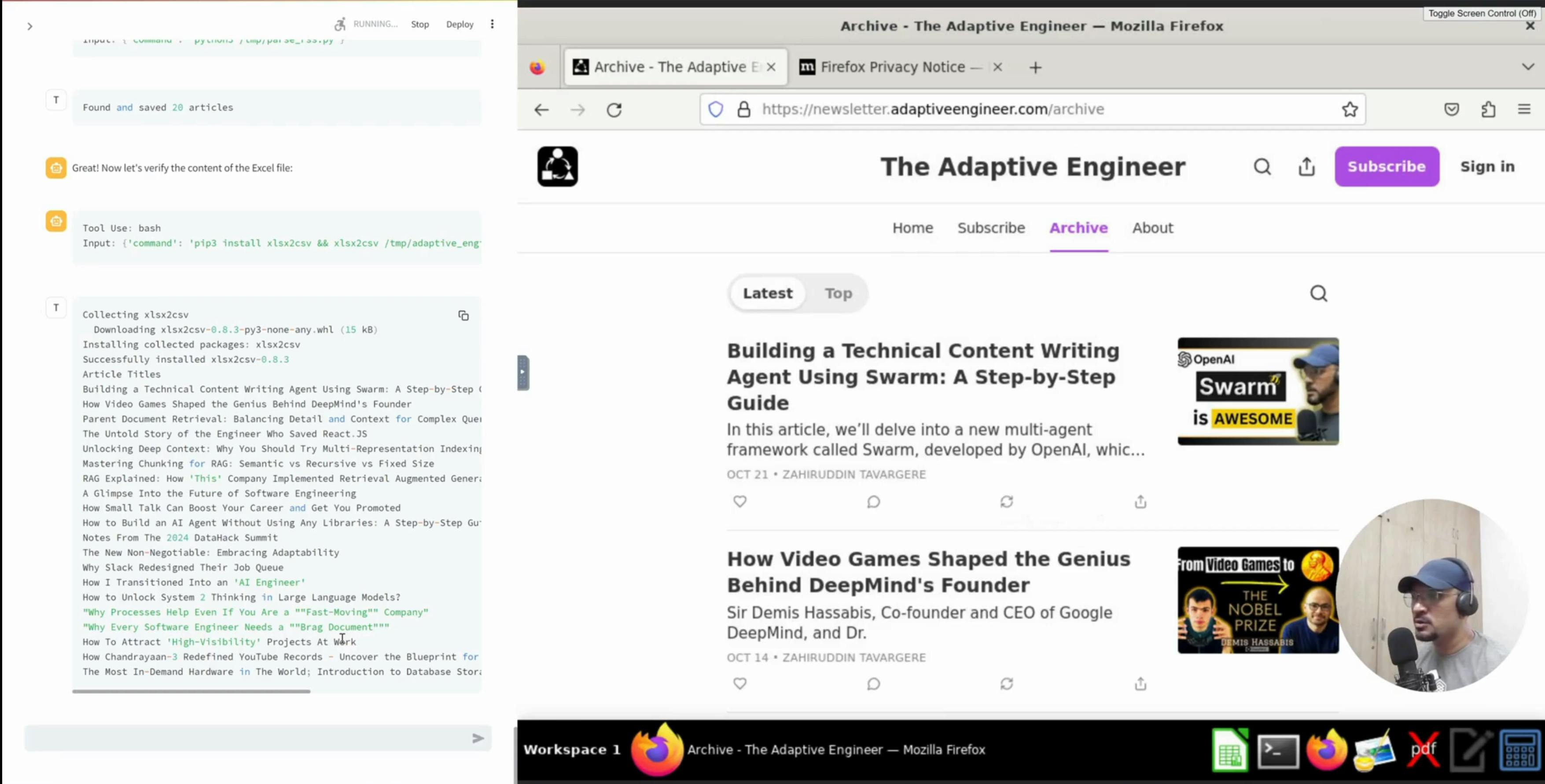Viewport: 1545px width, 784px height.
Task: Expand the side panel handle on browser edge
Action: tap(523, 372)
